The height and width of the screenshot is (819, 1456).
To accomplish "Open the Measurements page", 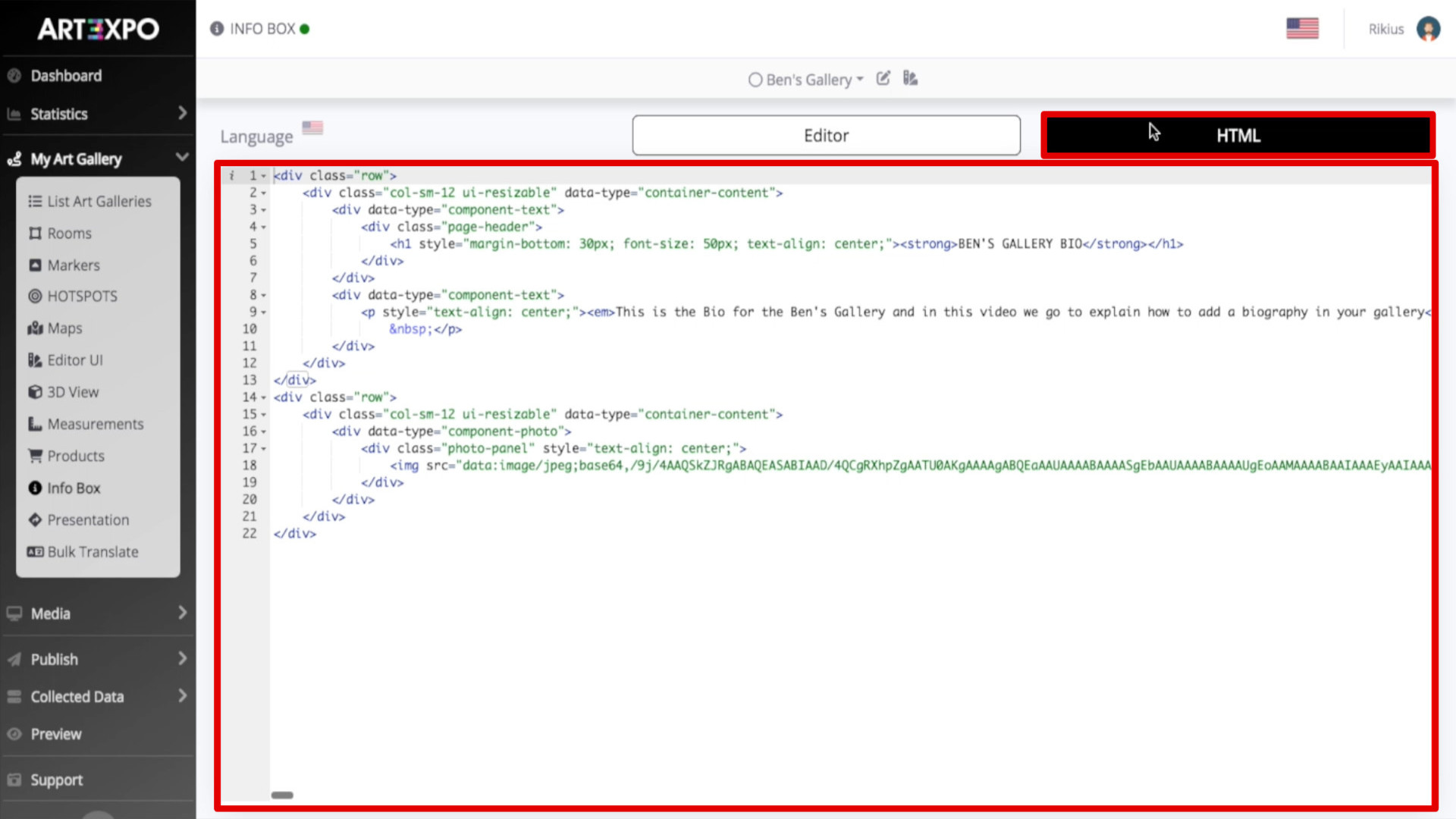I will pos(95,424).
